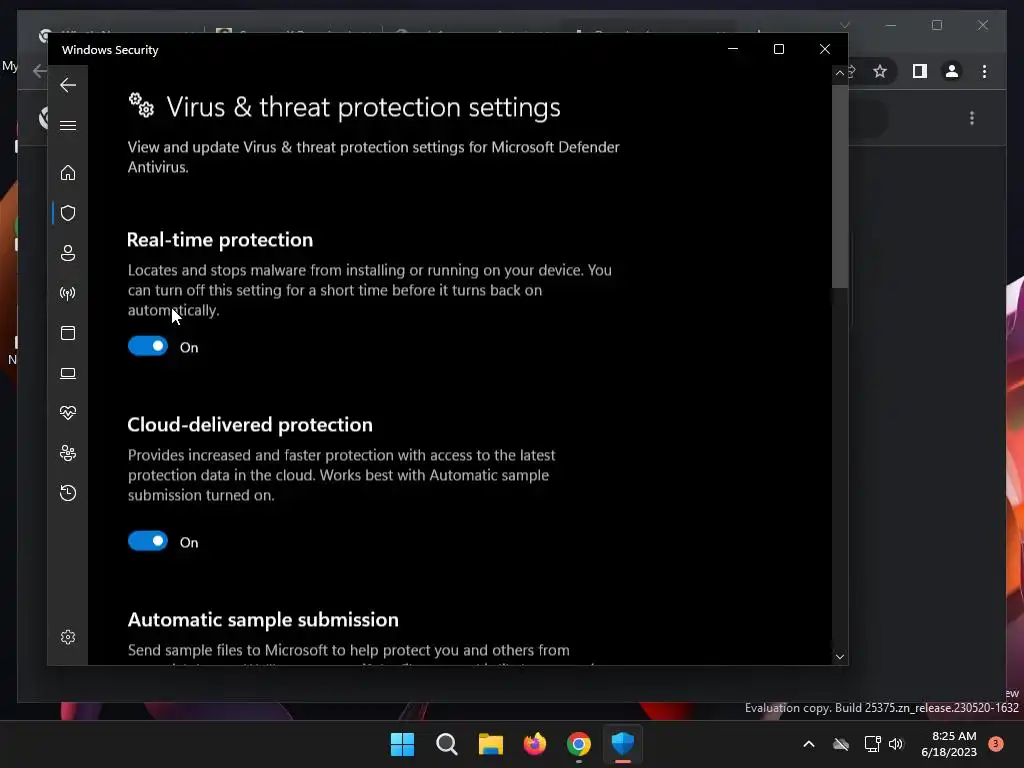Turn off Real-time protection toggle
Viewport: 1024px width, 768px height.
coord(148,346)
